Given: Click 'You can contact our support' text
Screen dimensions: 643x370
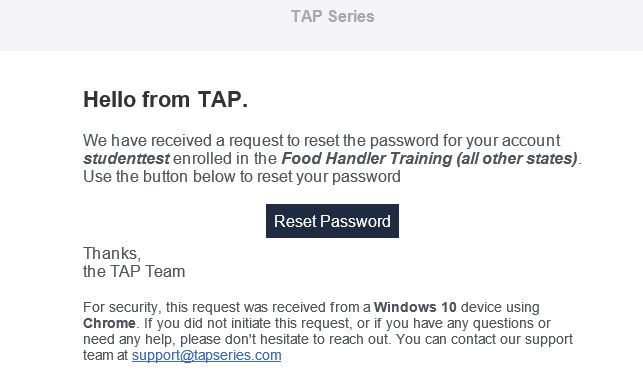Looking at the screenshot, I should (484, 339).
